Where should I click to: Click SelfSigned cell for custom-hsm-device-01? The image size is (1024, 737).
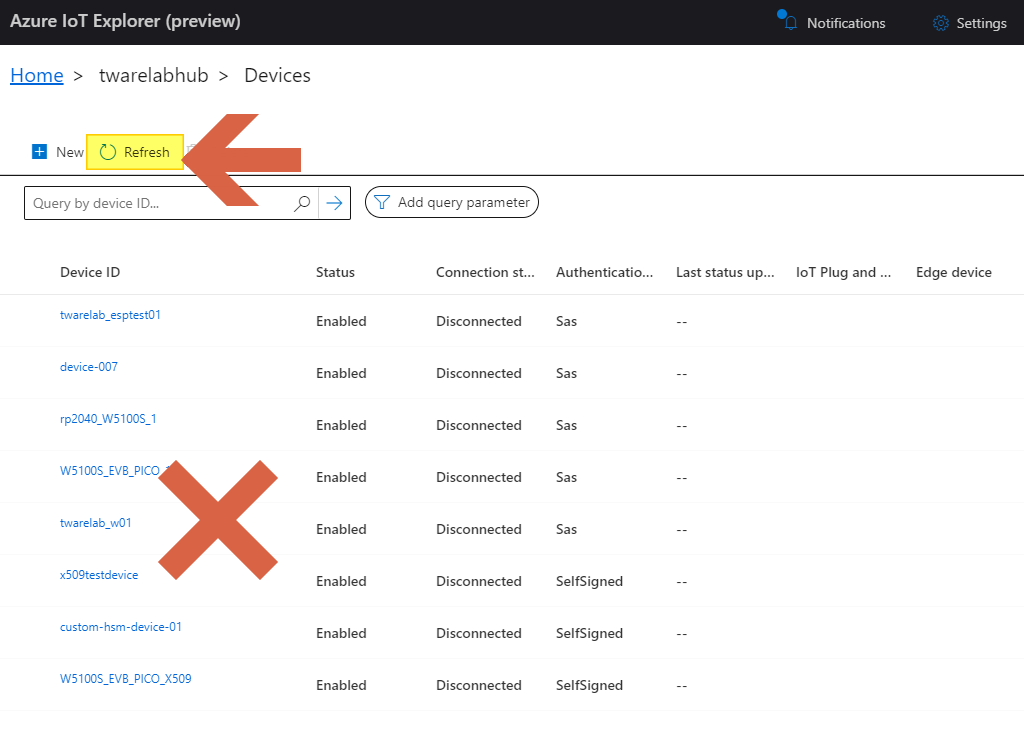(589, 633)
